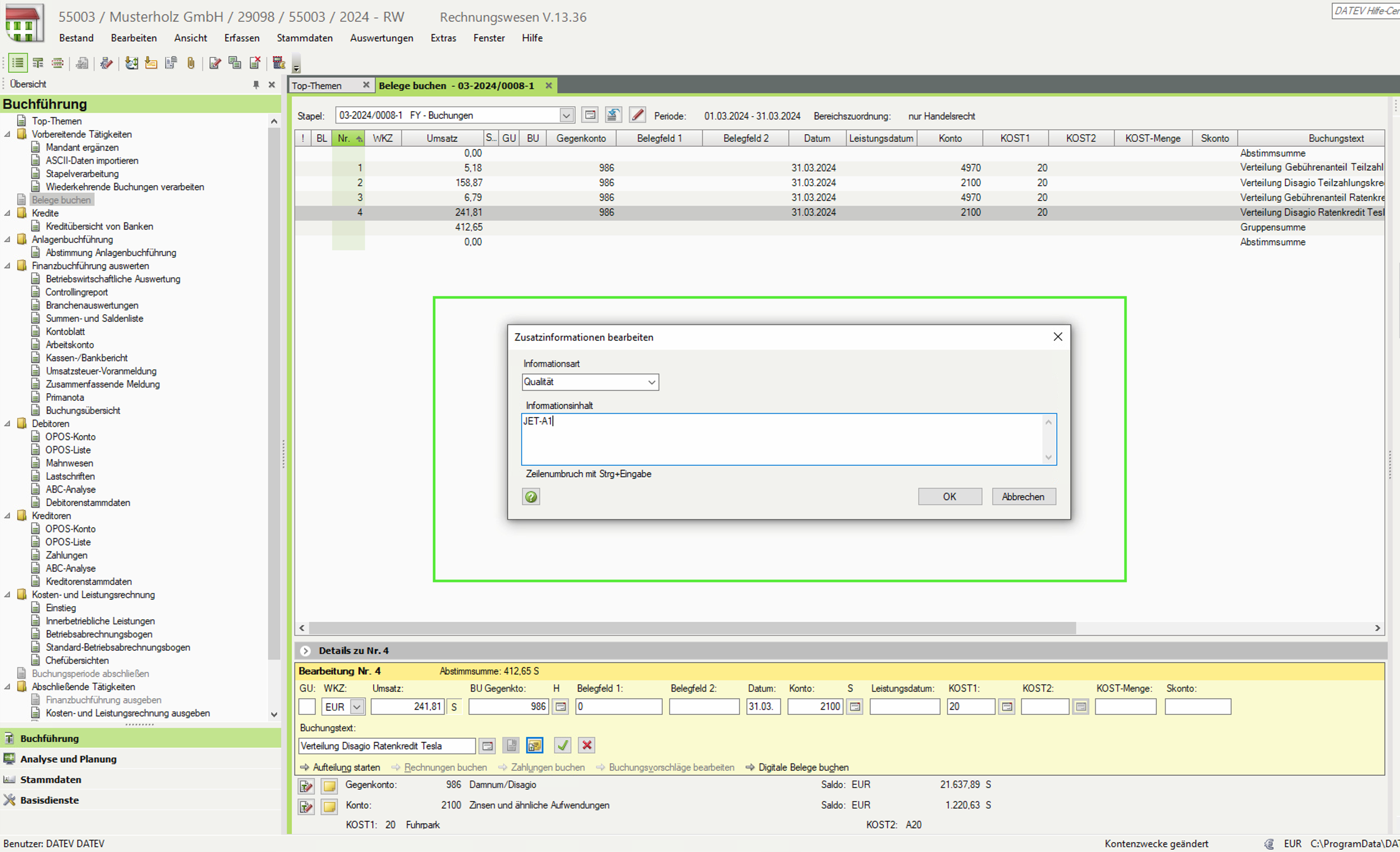Click the help question mark in dialog
This screenshot has width=1400, height=852.
click(531, 497)
